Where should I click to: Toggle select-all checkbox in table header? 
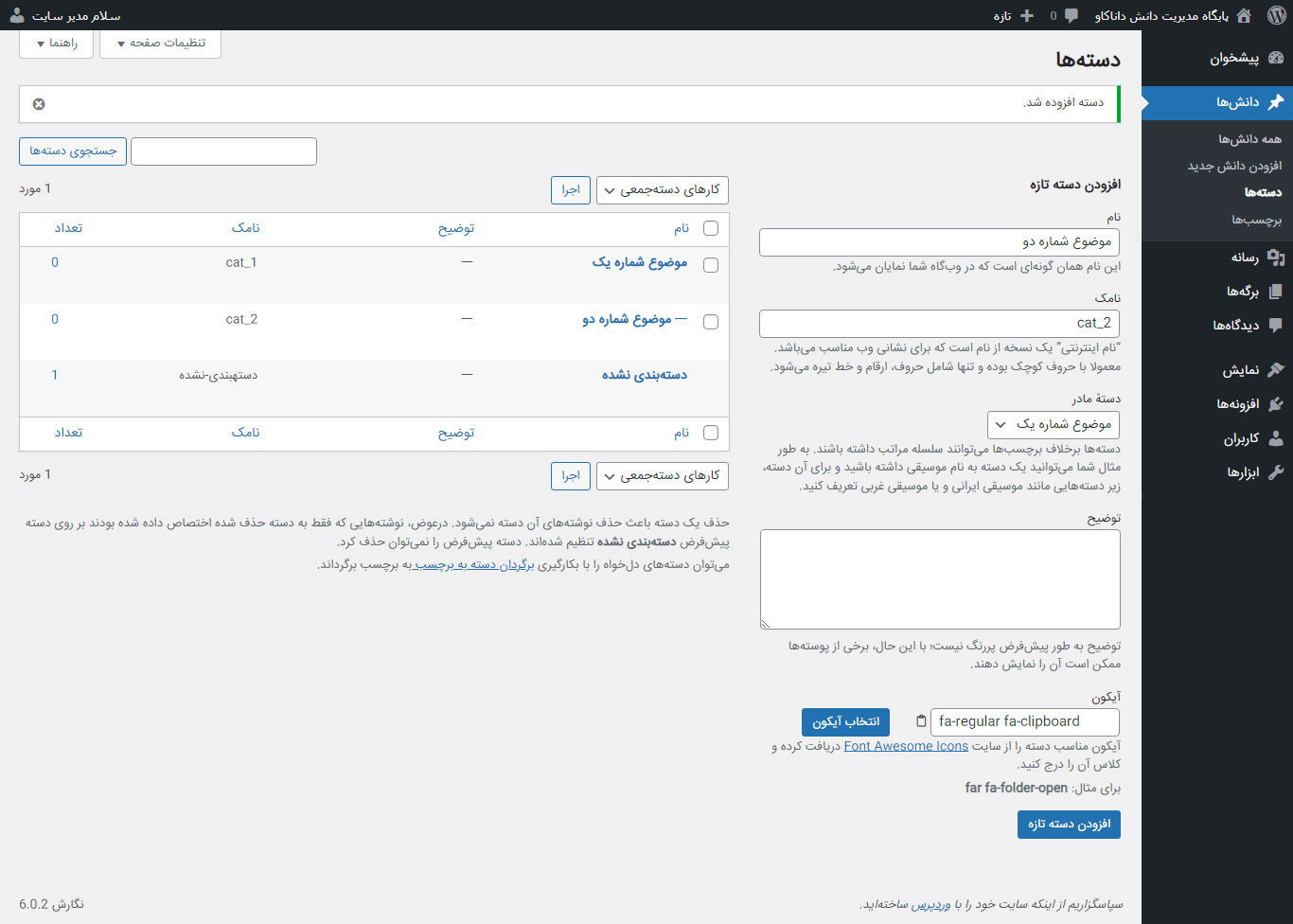pyautogui.click(x=711, y=228)
